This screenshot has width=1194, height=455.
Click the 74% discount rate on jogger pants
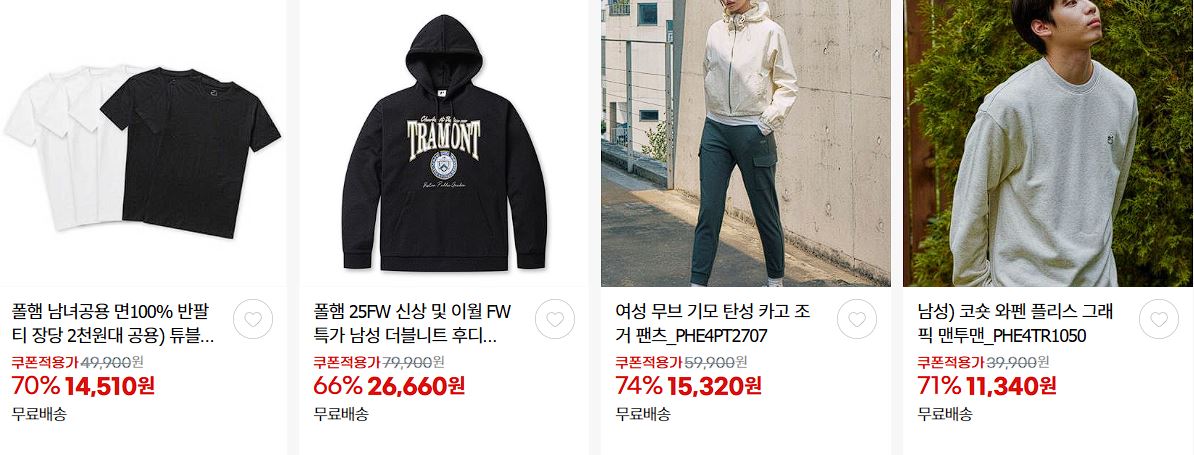638,387
